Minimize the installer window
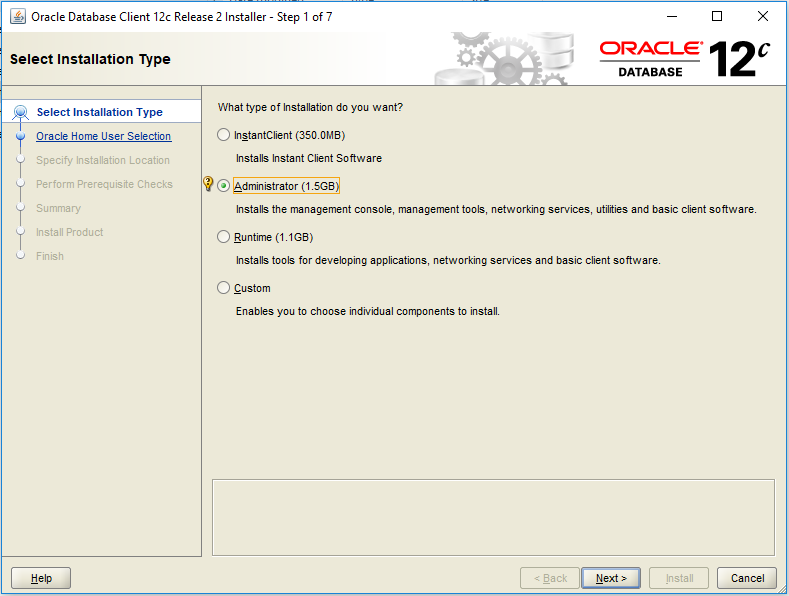The width and height of the screenshot is (789, 596). coord(672,17)
